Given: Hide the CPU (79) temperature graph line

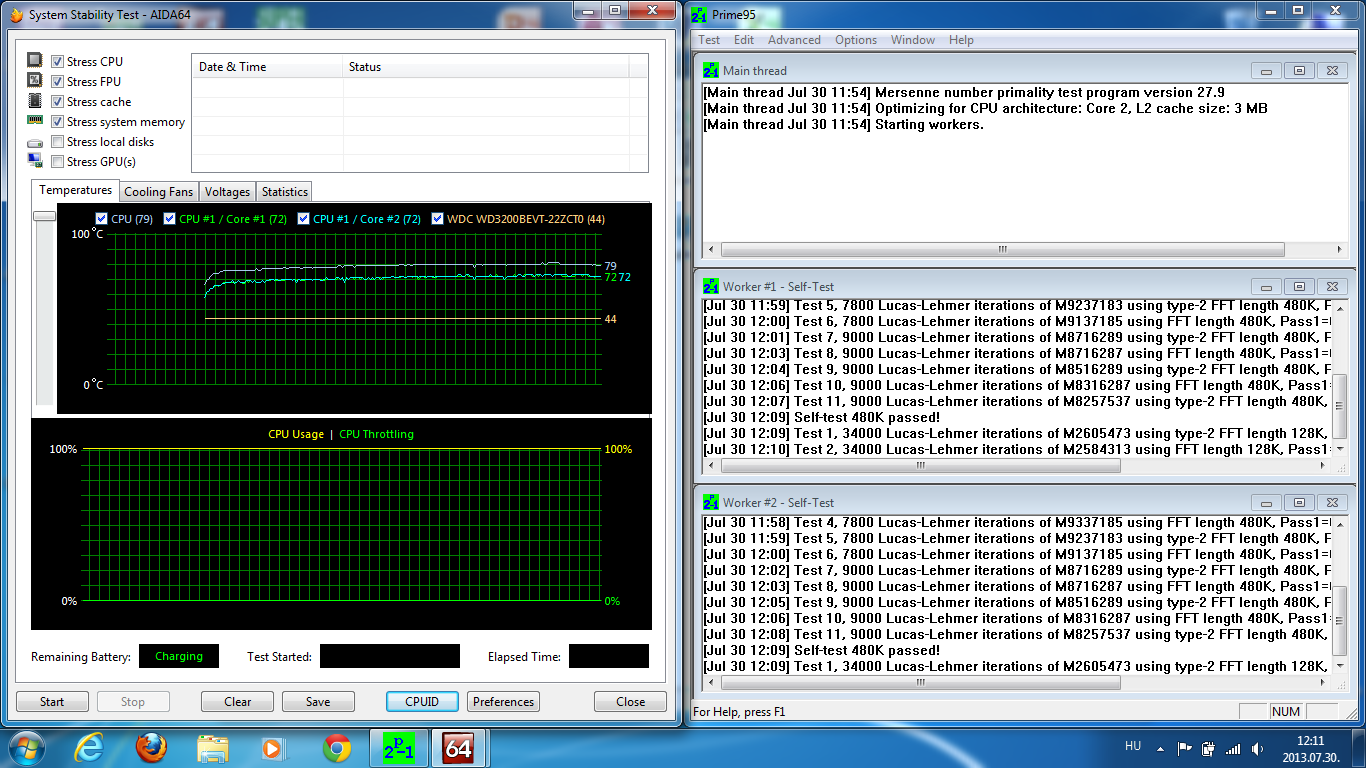Looking at the screenshot, I should 101,219.
